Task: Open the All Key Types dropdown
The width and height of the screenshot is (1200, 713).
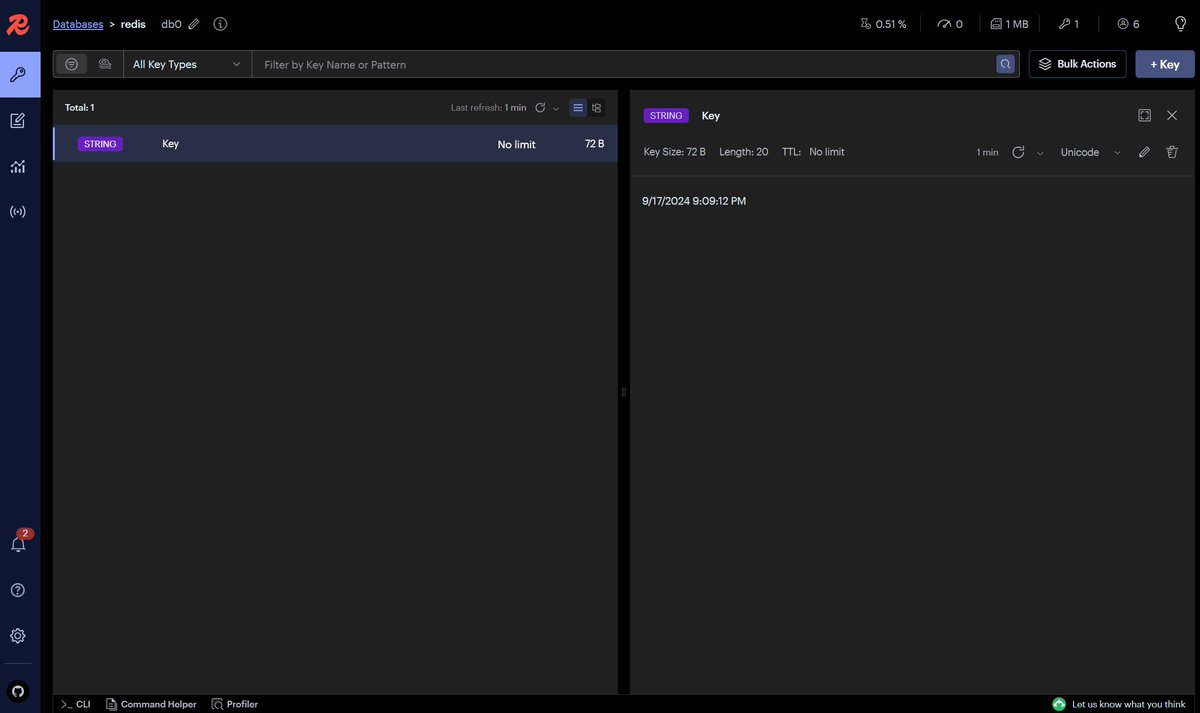Action: (187, 64)
